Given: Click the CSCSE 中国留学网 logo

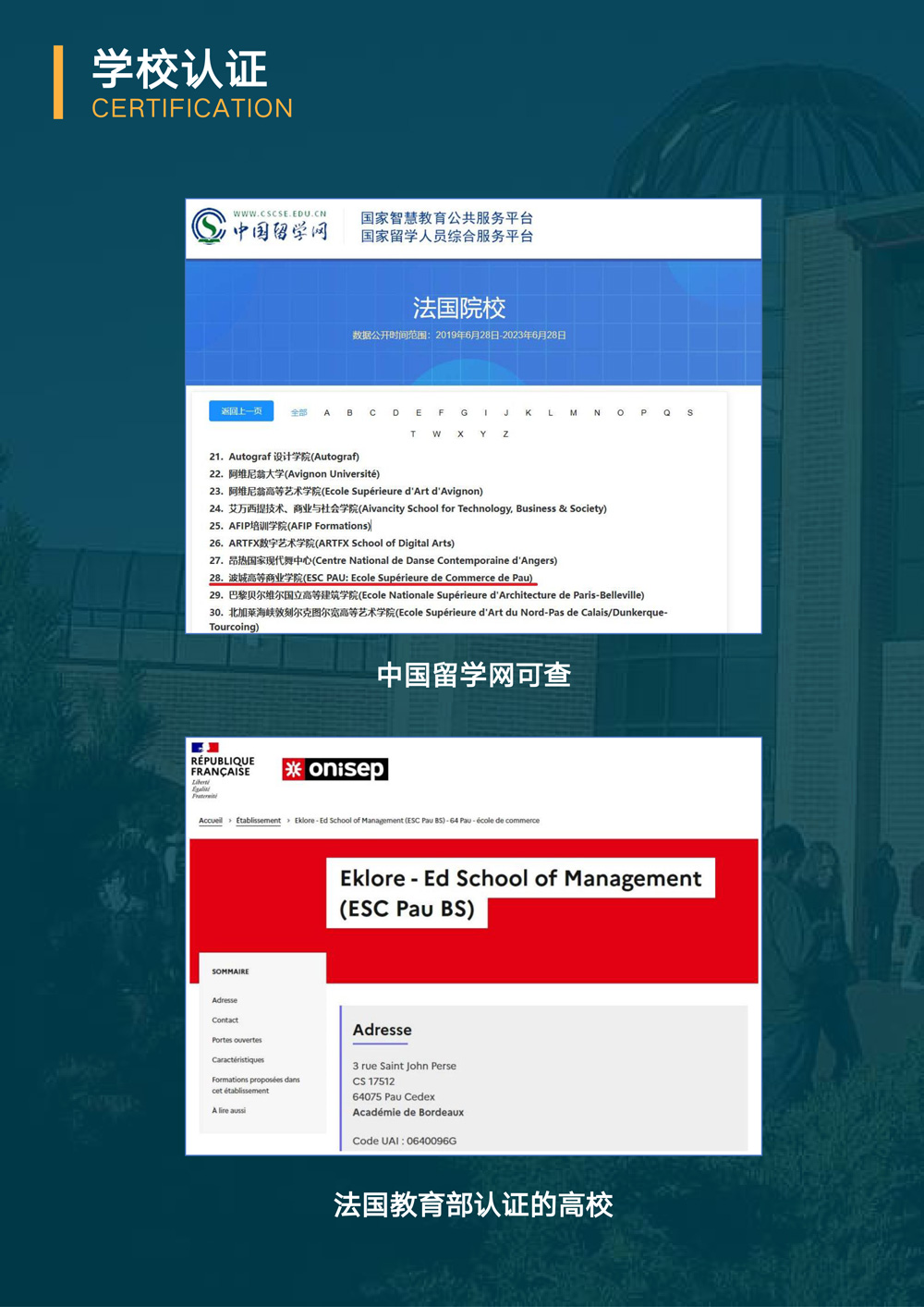Looking at the screenshot, I should 260,226.
